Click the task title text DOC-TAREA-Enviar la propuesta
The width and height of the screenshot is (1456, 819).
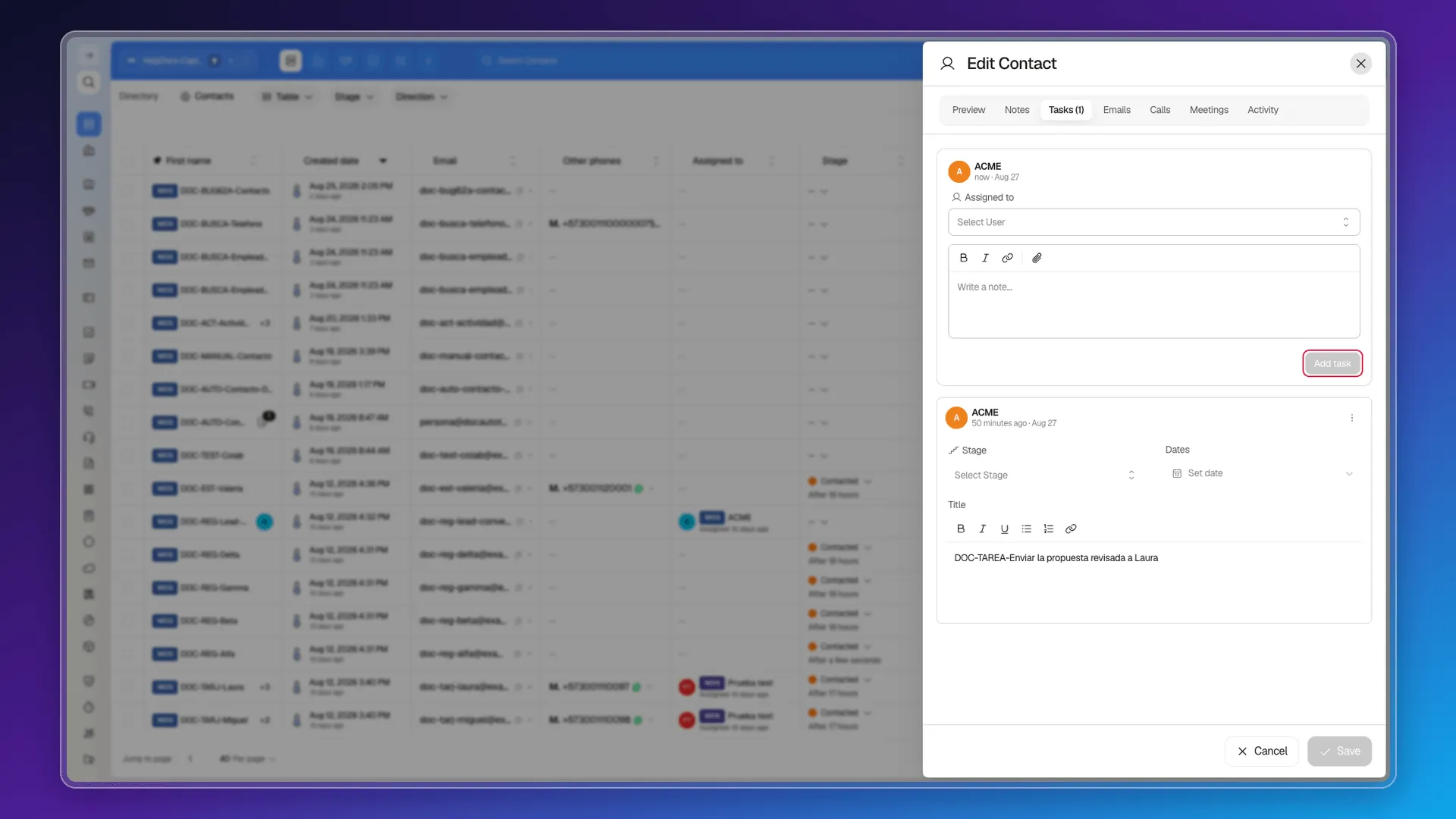pos(1056,558)
